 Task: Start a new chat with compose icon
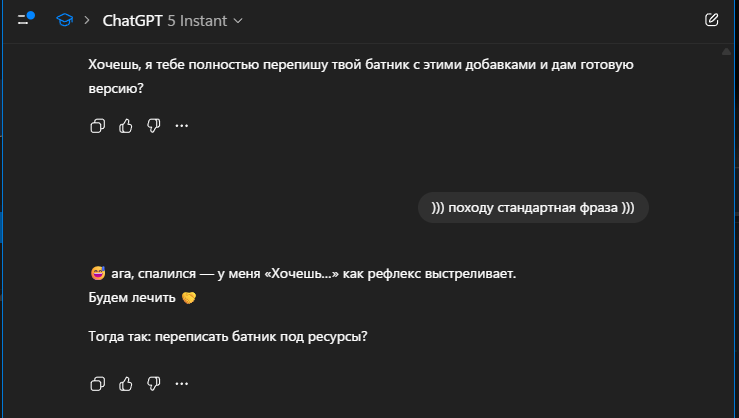pos(711,19)
